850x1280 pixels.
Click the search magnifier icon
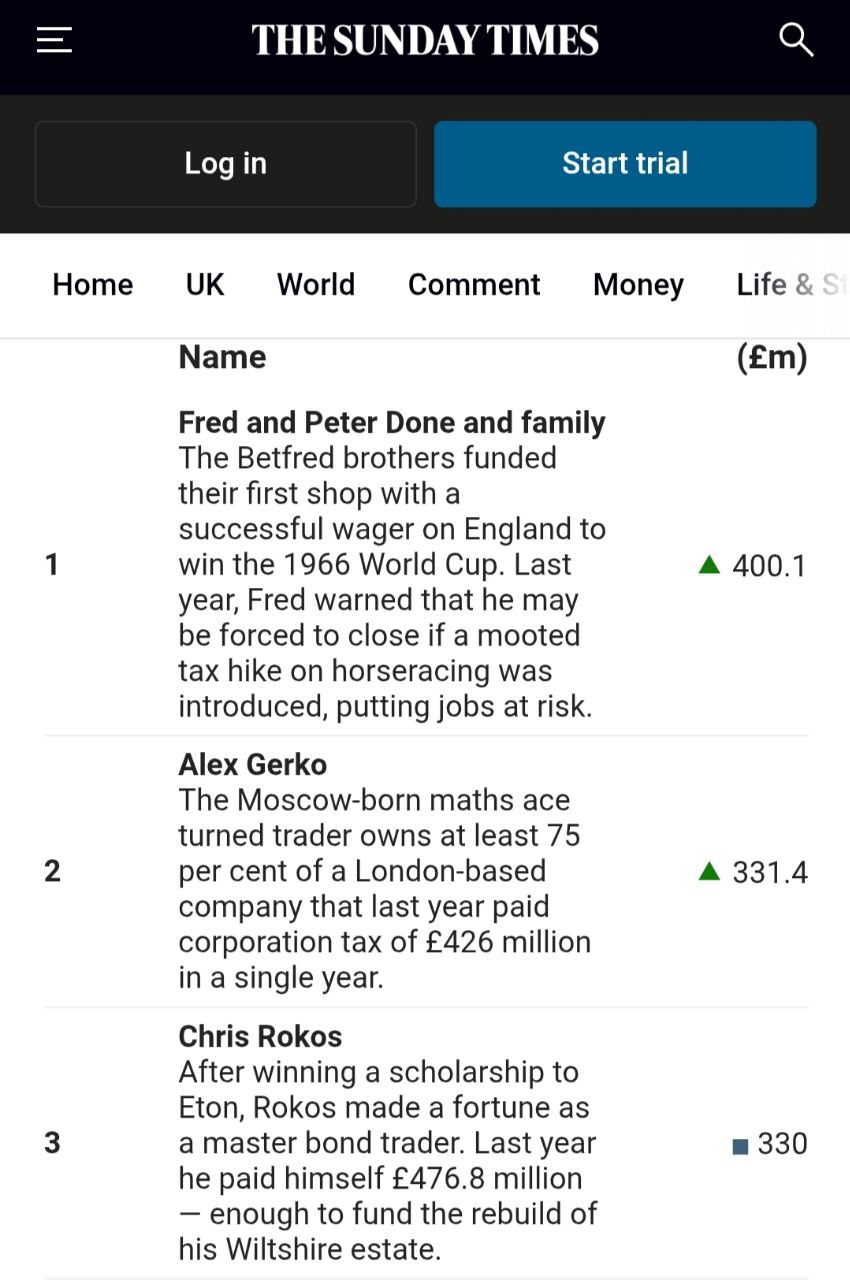(x=796, y=40)
